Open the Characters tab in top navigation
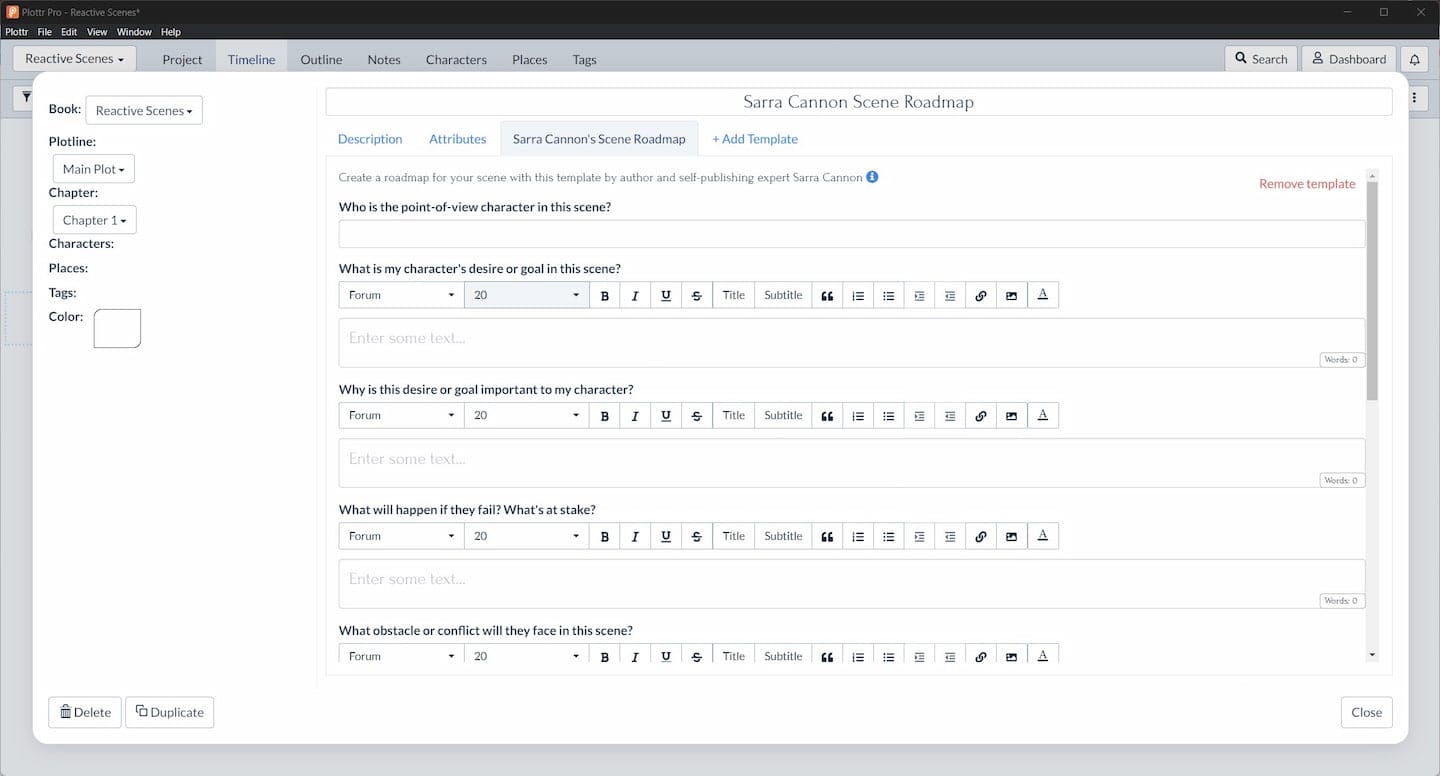 click(456, 59)
